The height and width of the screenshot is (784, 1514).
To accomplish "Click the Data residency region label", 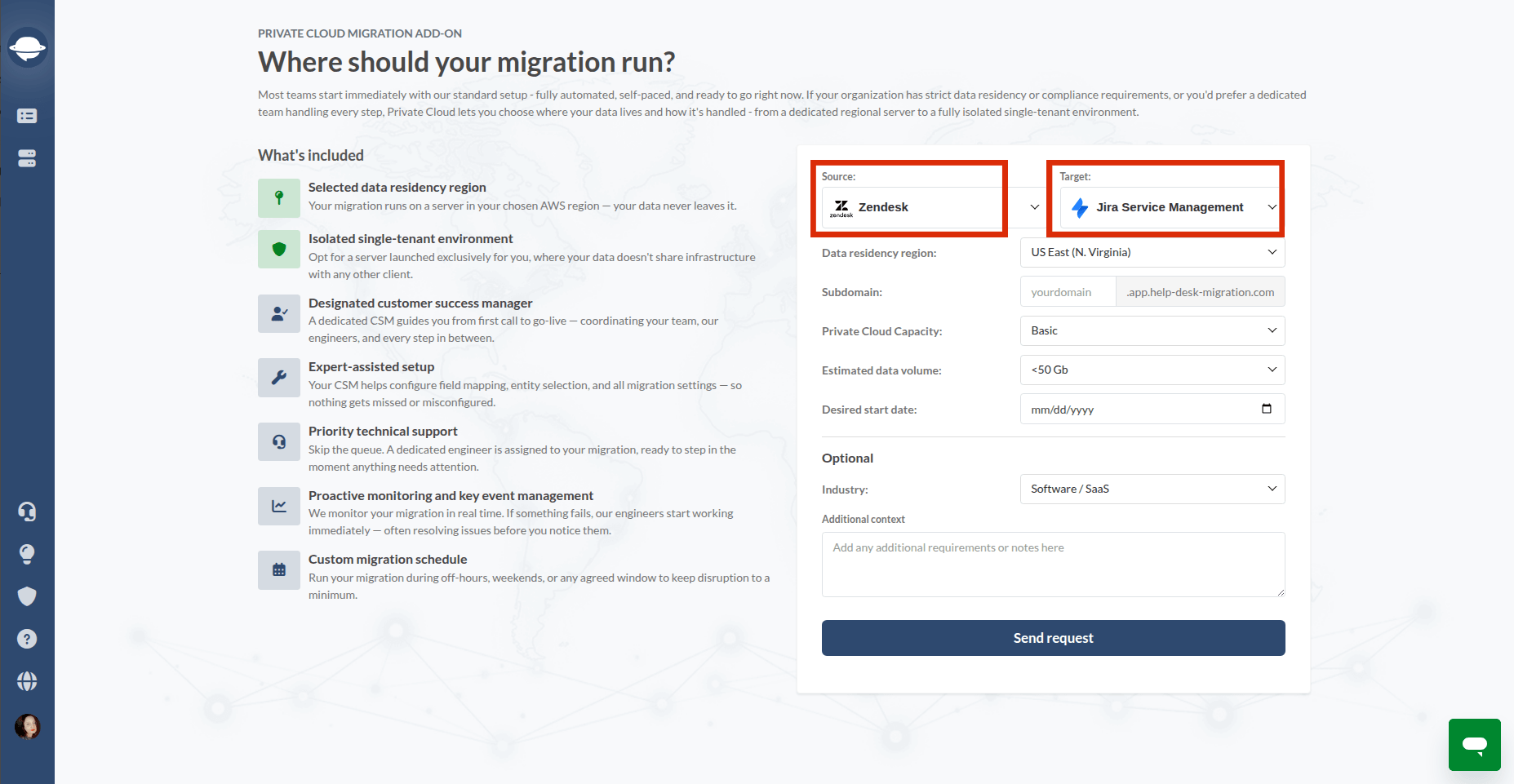I will coord(879,253).
